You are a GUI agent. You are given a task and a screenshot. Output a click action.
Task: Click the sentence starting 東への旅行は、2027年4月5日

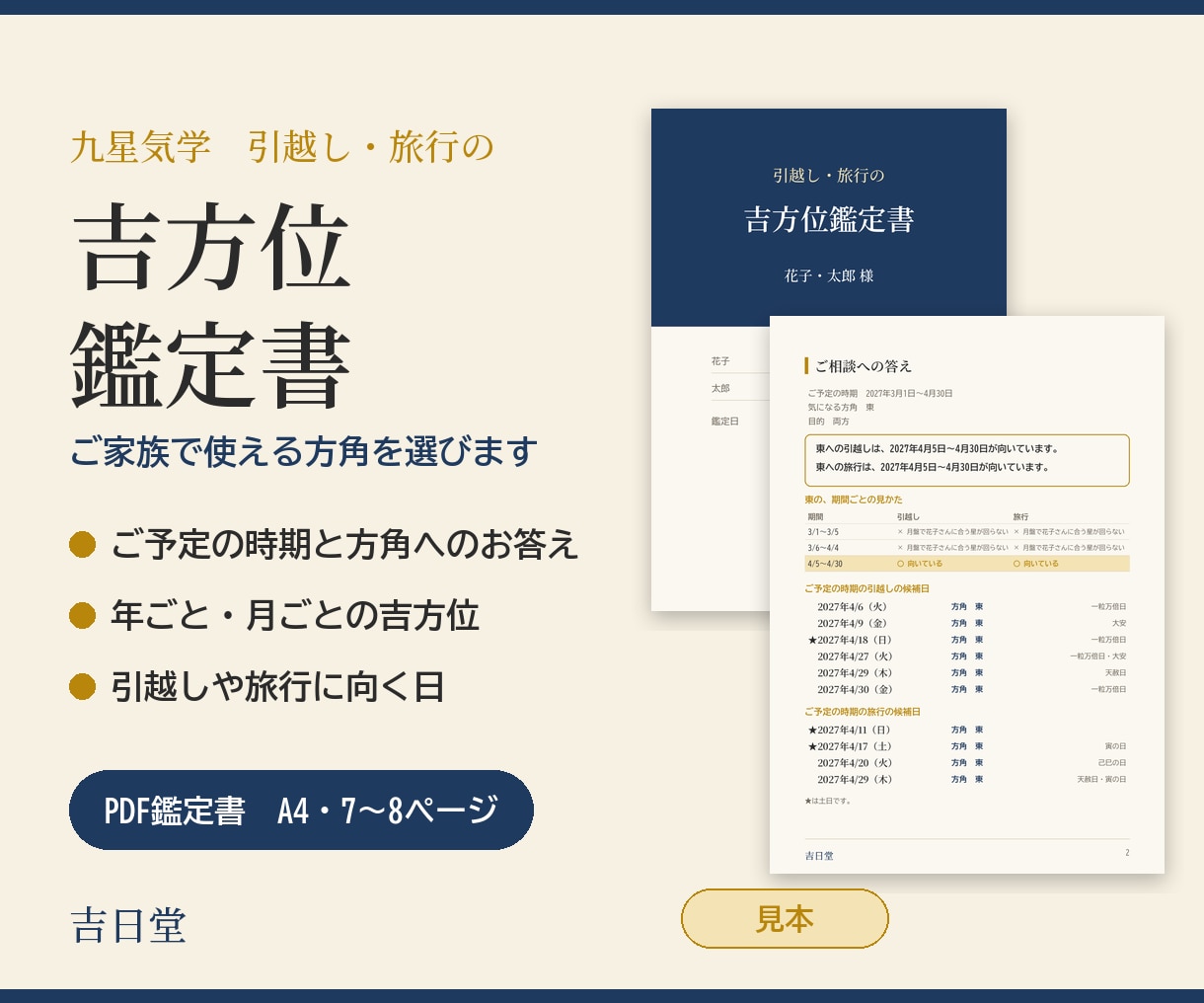point(933,467)
